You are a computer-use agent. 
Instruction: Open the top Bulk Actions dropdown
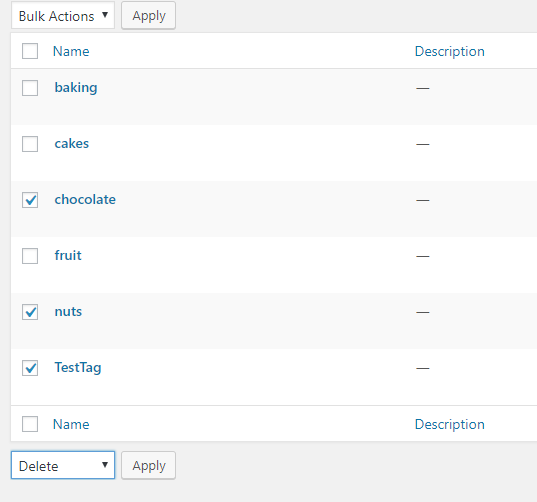coord(63,15)
